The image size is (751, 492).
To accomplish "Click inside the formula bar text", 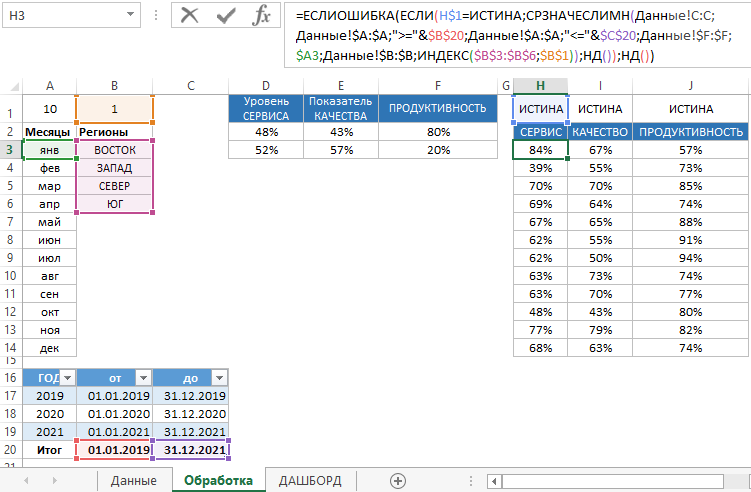I will tap(500, 36).
